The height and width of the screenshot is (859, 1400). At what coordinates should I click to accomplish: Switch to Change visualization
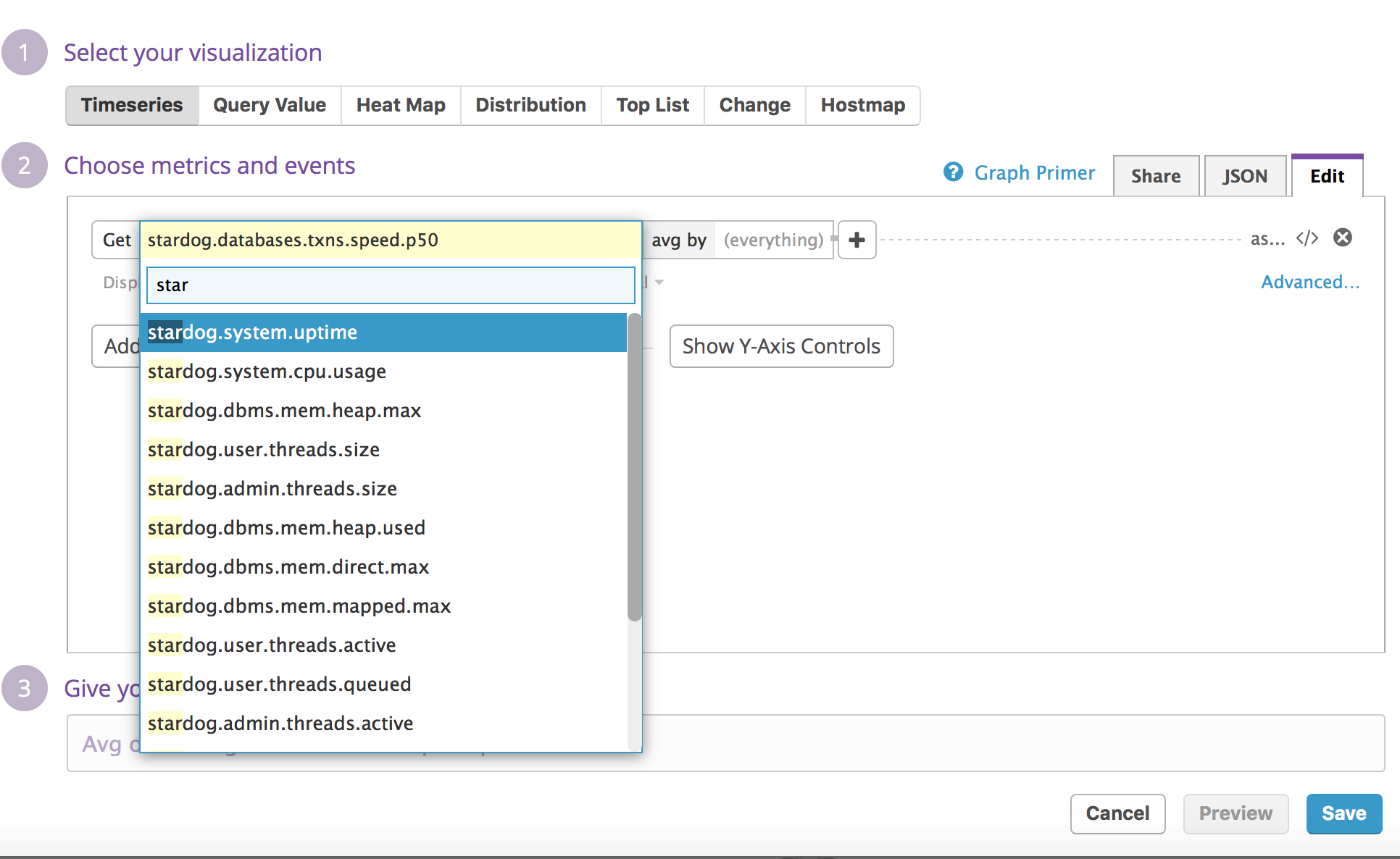[x=754, y=105]
